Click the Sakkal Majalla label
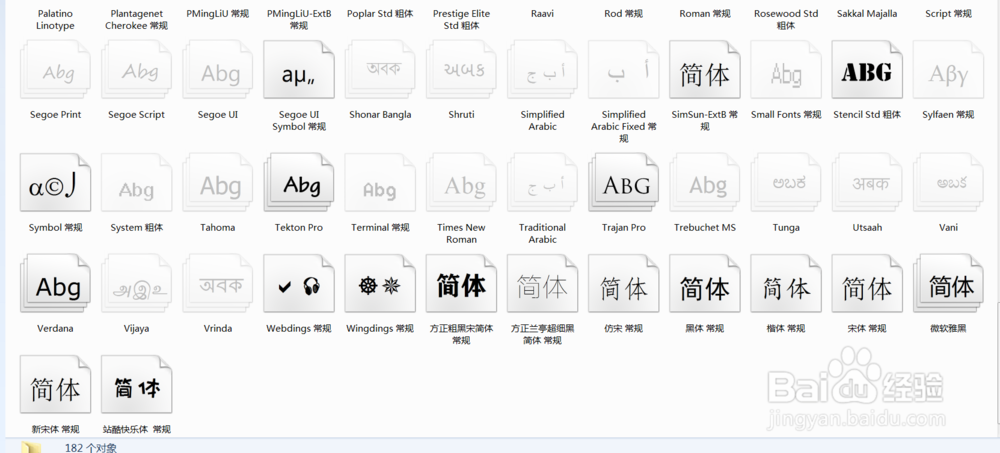The height and width of the screenshot is (453, 1000). click(867, 13)
